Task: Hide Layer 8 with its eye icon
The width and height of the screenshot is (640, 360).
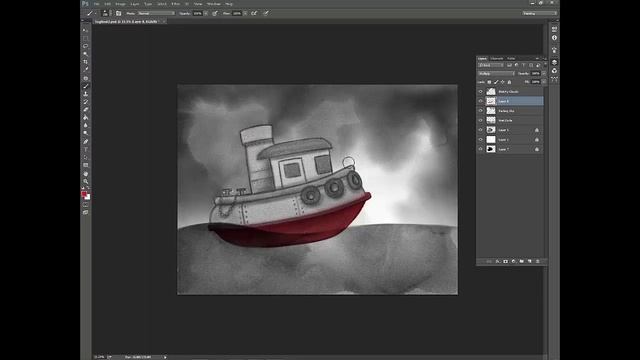Action: [x=480, y=101]
